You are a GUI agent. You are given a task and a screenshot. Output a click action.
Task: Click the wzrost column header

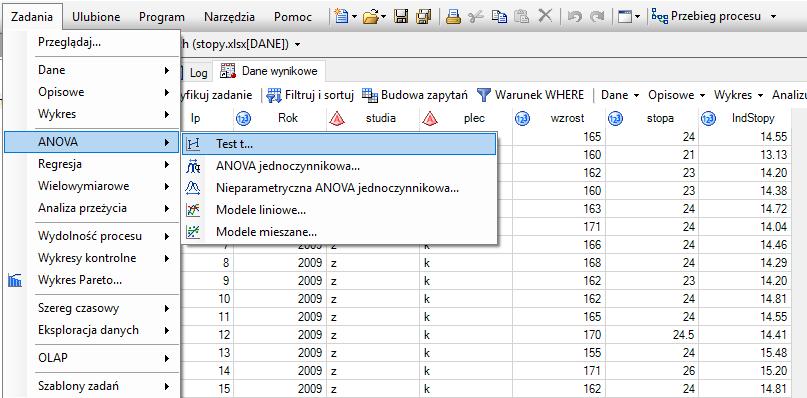tap(559, 118)
